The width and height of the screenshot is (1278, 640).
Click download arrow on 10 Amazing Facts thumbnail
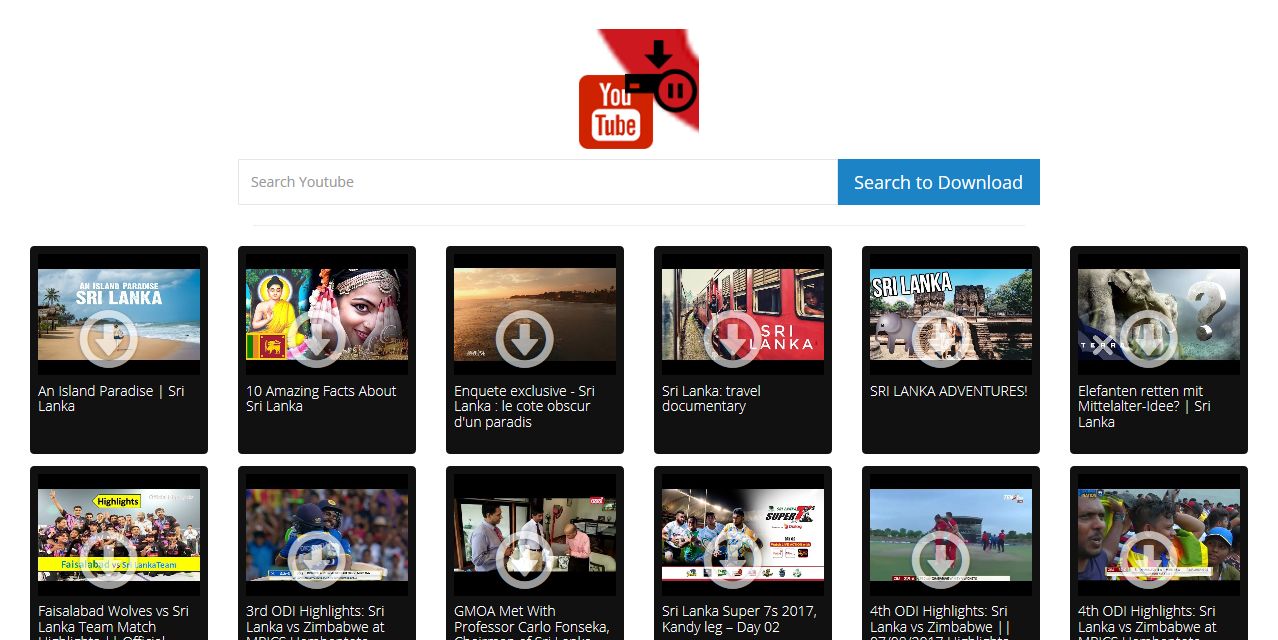pos(316,339)
